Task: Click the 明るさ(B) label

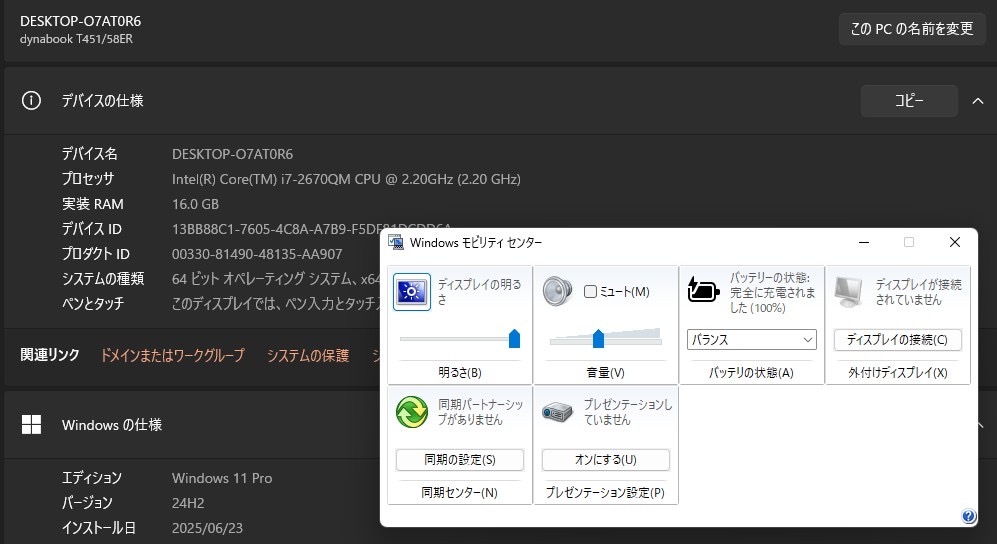Action: [x=460, y=372]
